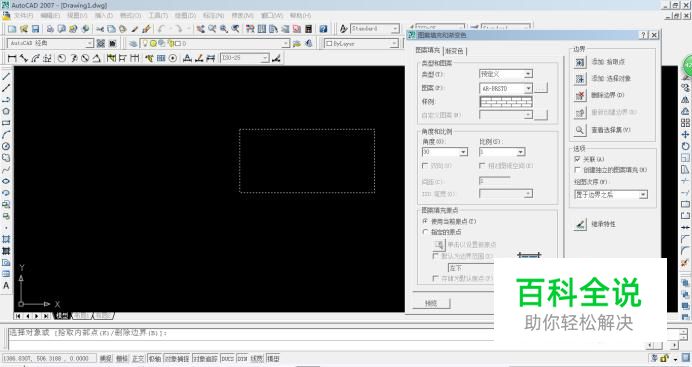Select the multiline Text tool marked A
This screenshot has height=367, width=692.
click(6, 285)
